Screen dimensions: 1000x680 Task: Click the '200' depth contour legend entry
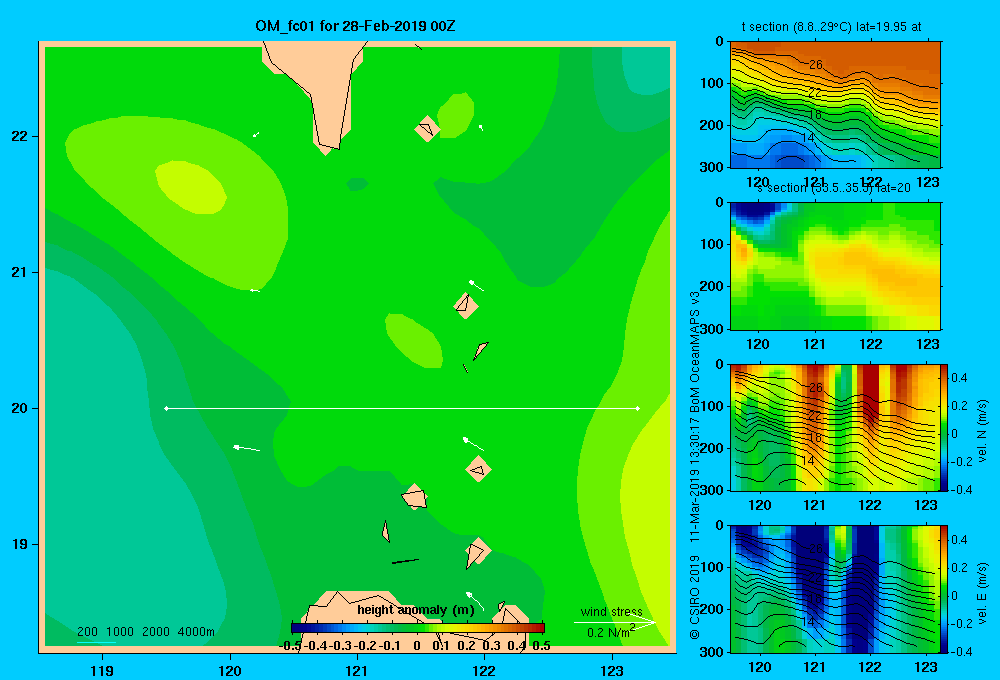[x=87, y=632]
